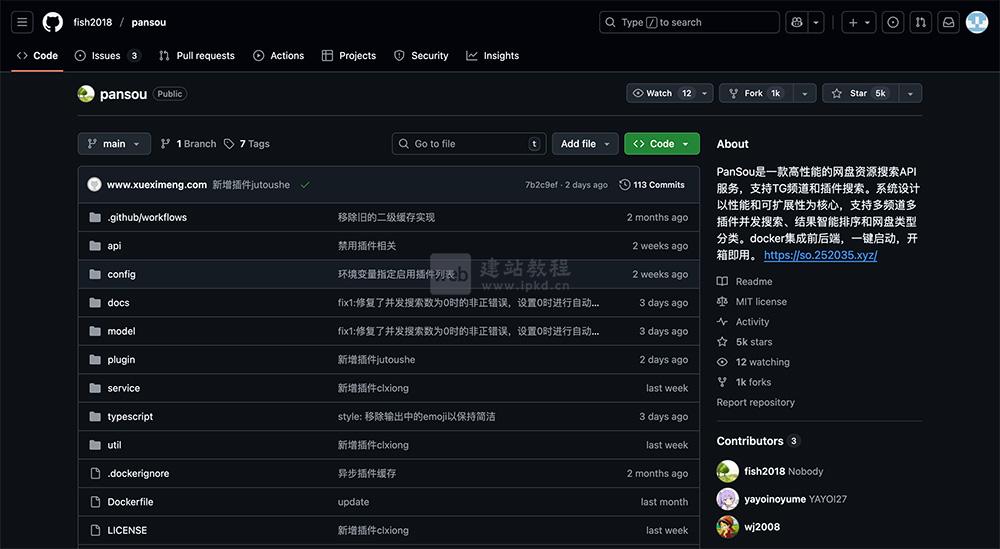Switch to the Issues tab
Screen dimensions: 1000x549
tap(107, 55)
